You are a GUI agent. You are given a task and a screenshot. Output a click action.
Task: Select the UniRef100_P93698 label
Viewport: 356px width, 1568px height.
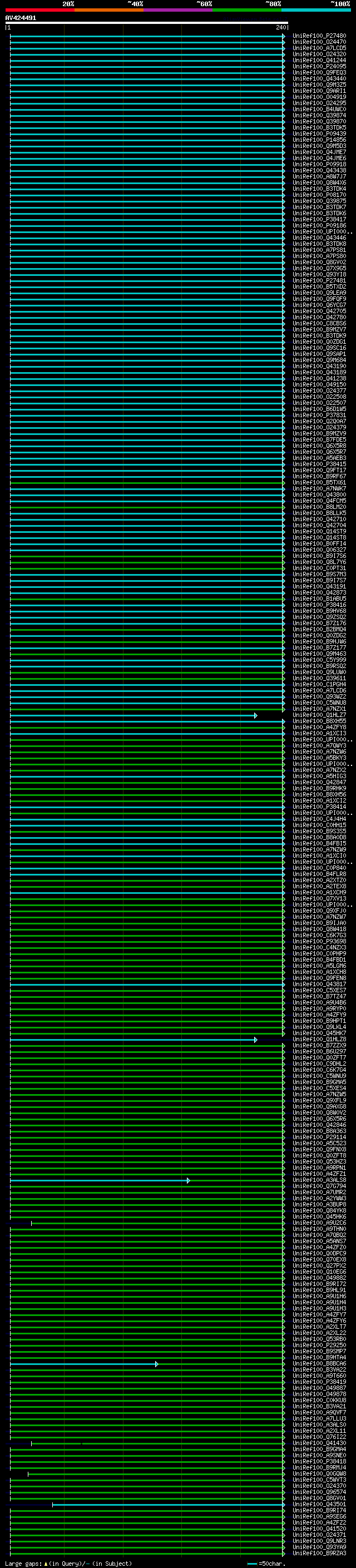[x=319, y=942]
